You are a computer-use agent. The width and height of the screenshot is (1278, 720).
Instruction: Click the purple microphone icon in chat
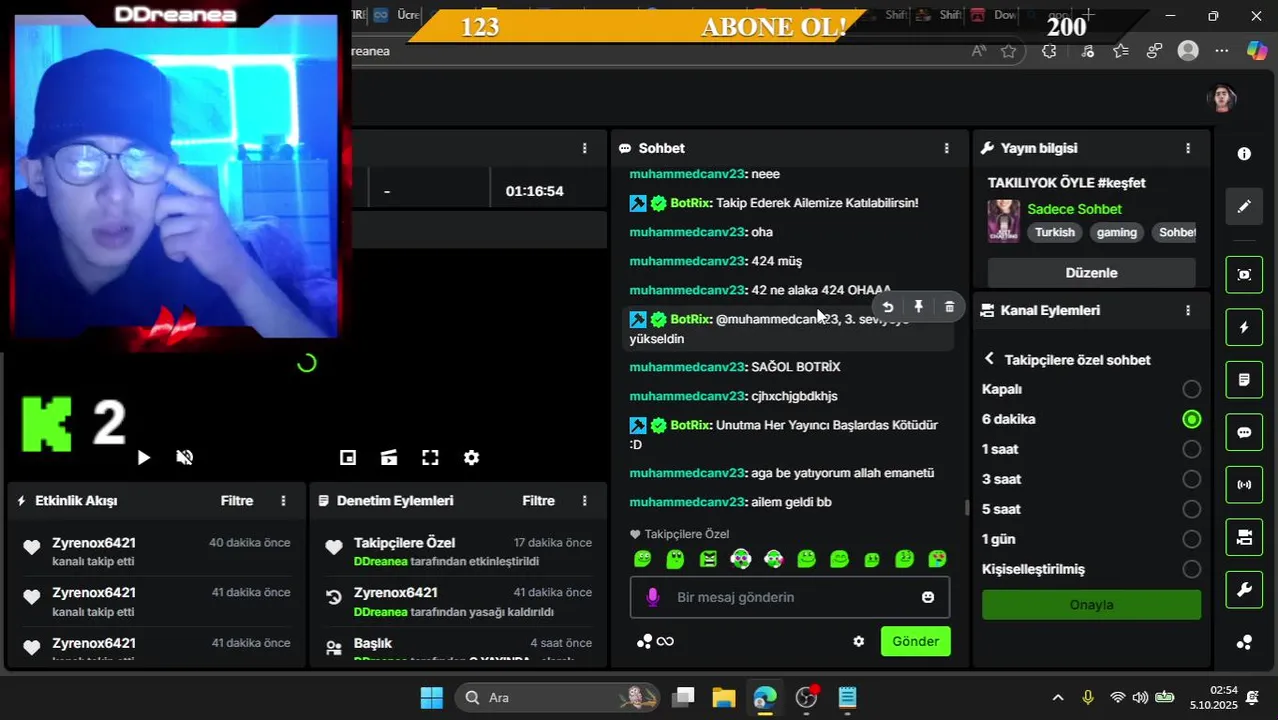coord(653,597)
